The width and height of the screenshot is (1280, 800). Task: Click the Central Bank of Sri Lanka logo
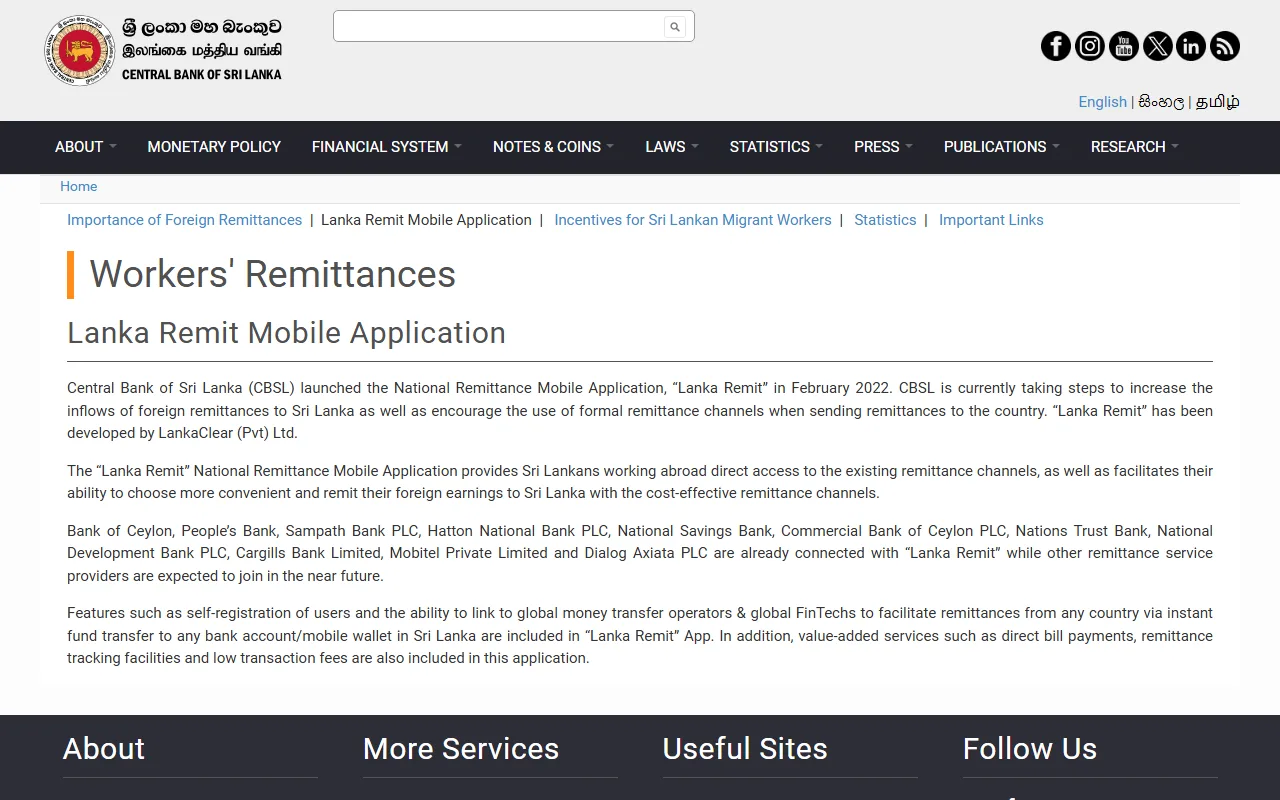[x=163, y=50]
